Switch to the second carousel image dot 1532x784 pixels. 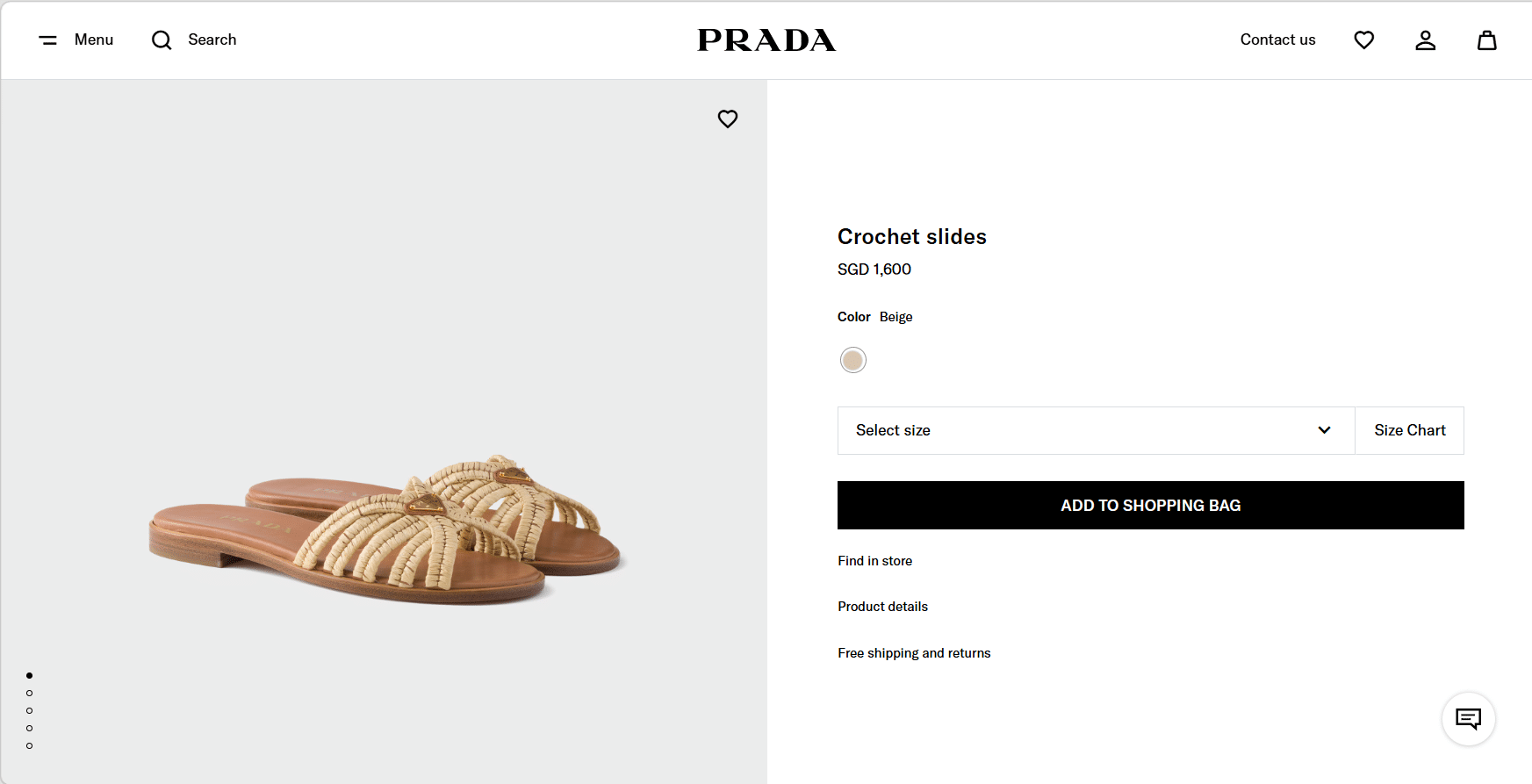pyautogui.click(x=30, y=693)
